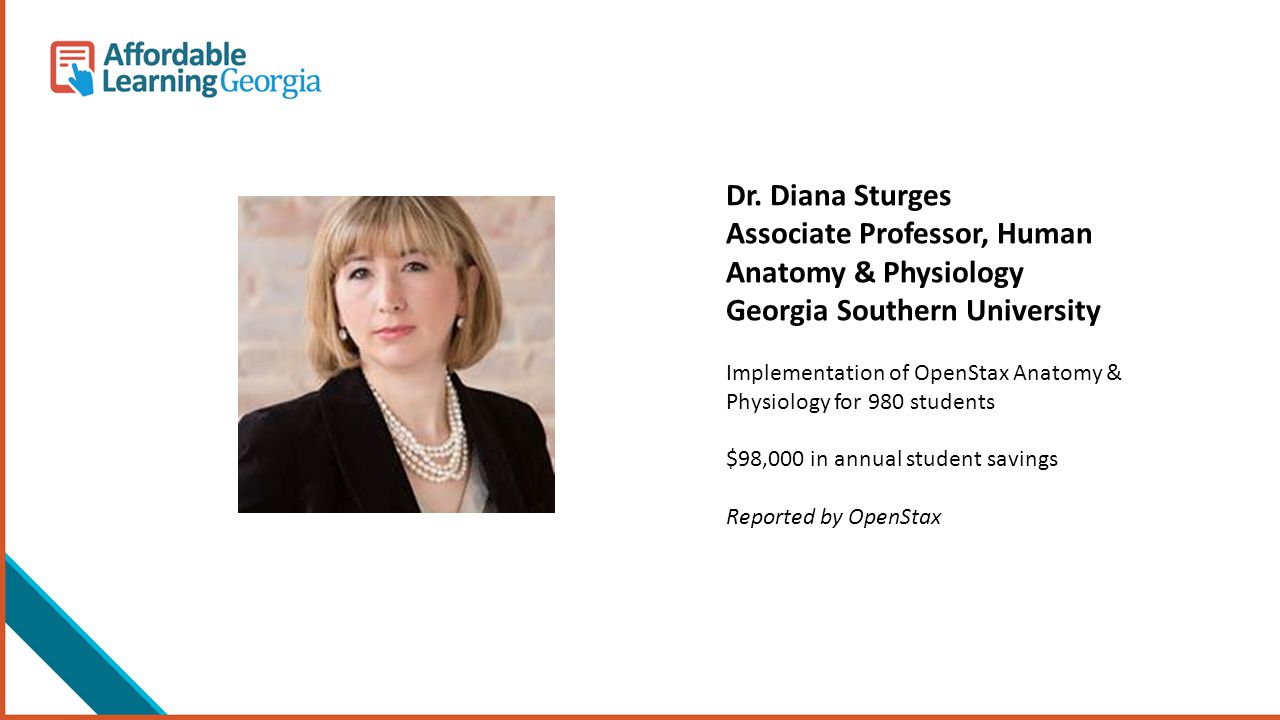
Task: Select 'Georgia Southern University' text
Action: (x=913, y=311)
